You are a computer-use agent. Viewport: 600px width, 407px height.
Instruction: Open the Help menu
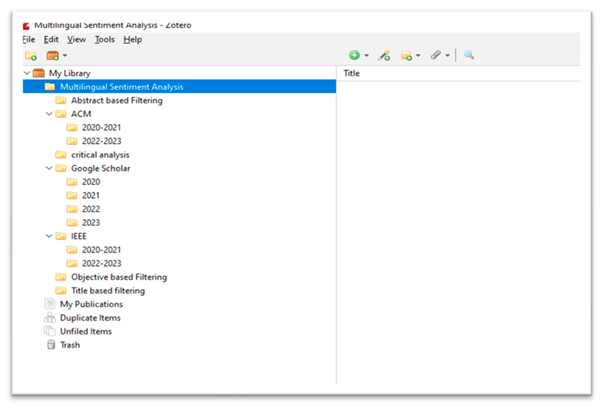(133, 39)
